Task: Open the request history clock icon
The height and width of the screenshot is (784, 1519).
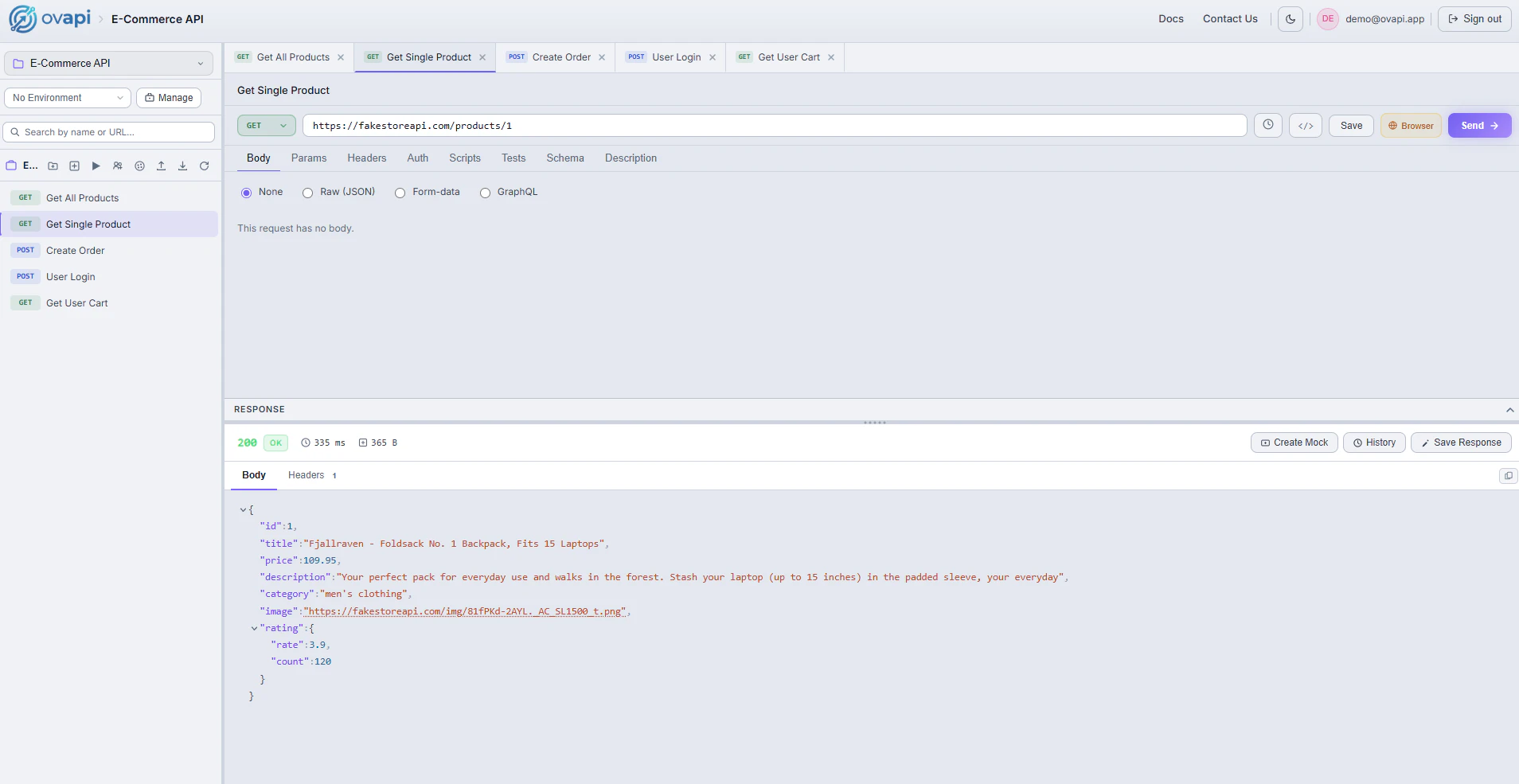Action: pos(1269,125)
